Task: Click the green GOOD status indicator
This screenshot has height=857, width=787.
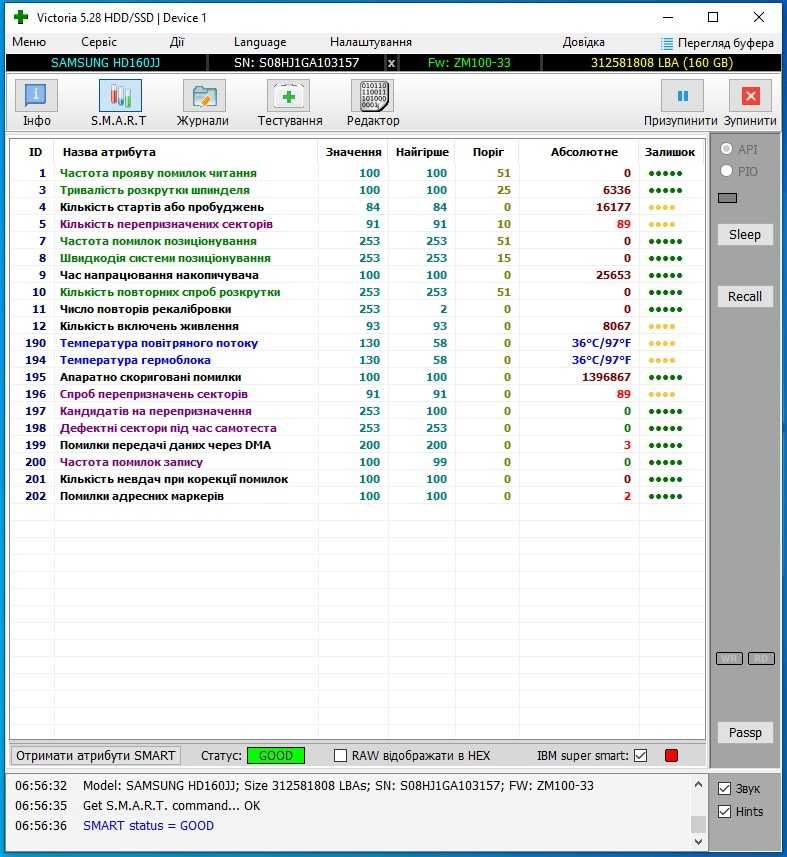Action: [x=275, y=755]
